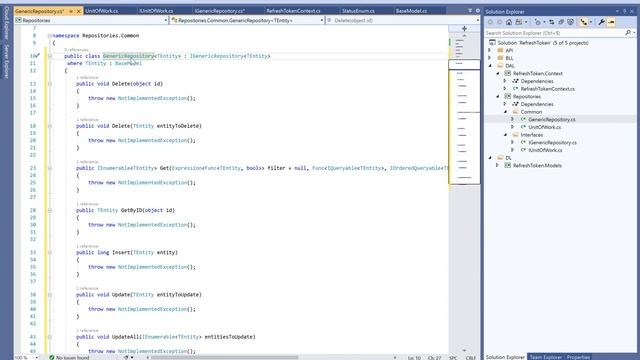
Task: Open the zoom percentage dropdown
Action: coord(37,358)
